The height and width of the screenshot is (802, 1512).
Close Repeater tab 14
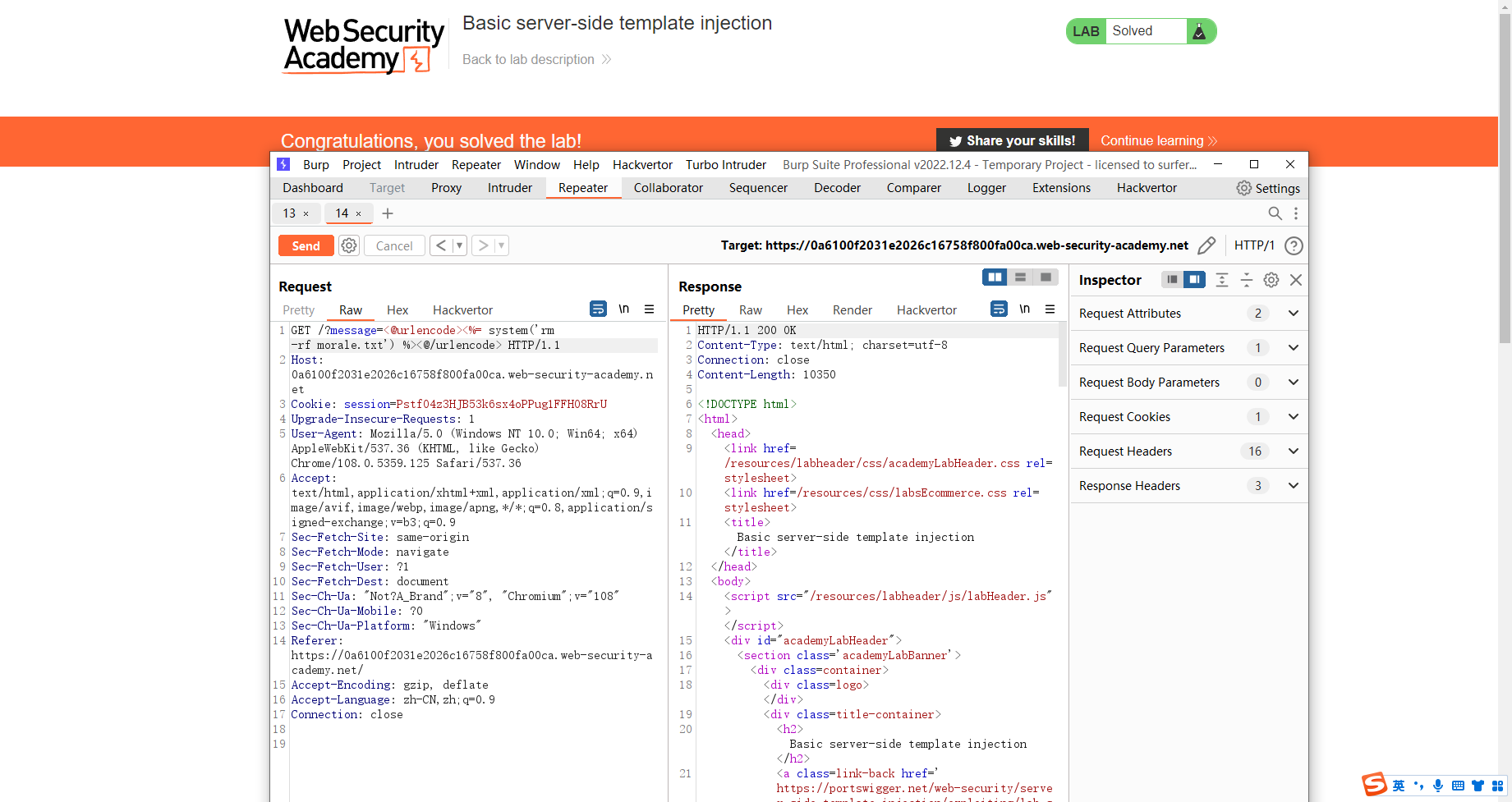[x=359, y=213]
